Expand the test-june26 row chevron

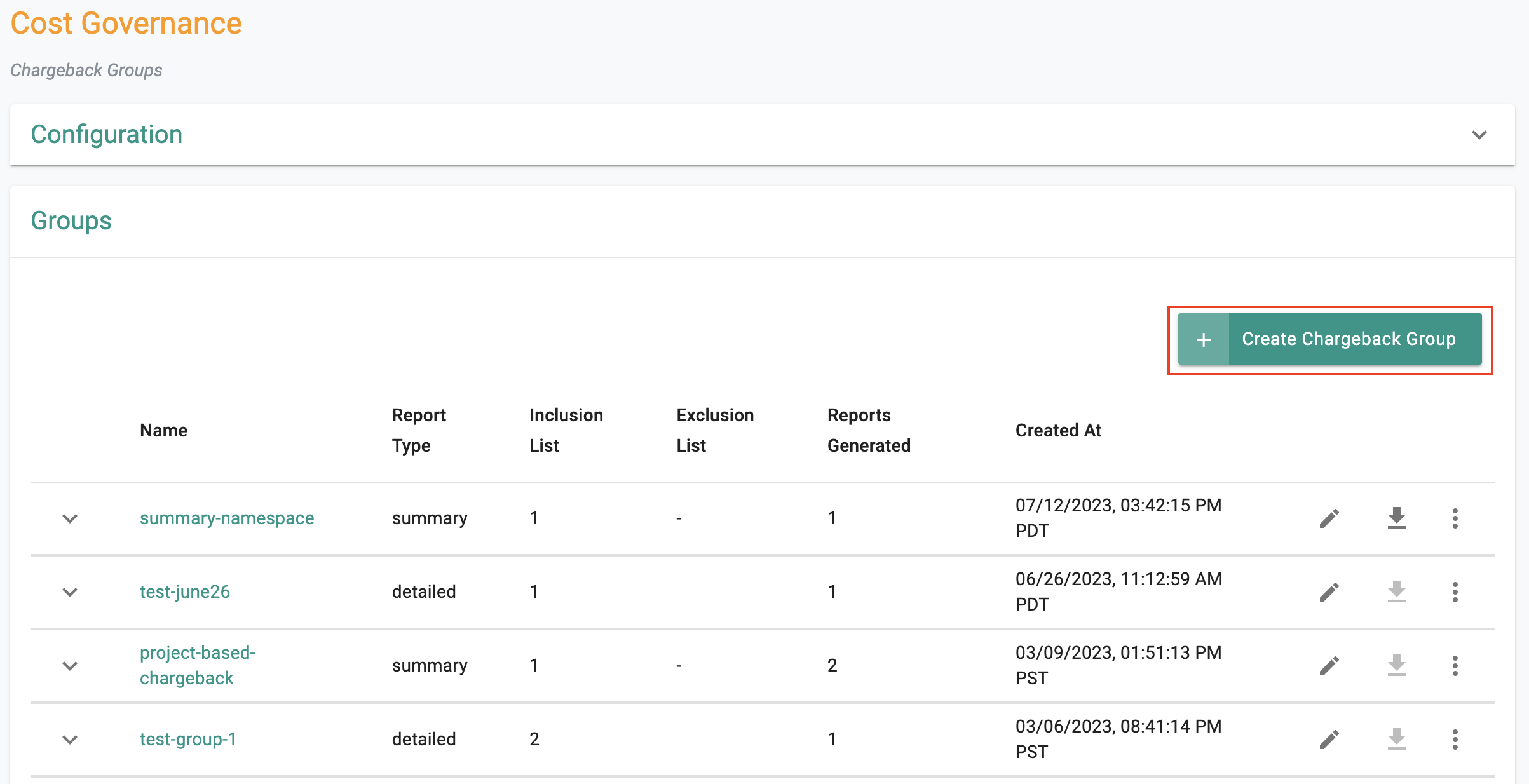(70, 592)
